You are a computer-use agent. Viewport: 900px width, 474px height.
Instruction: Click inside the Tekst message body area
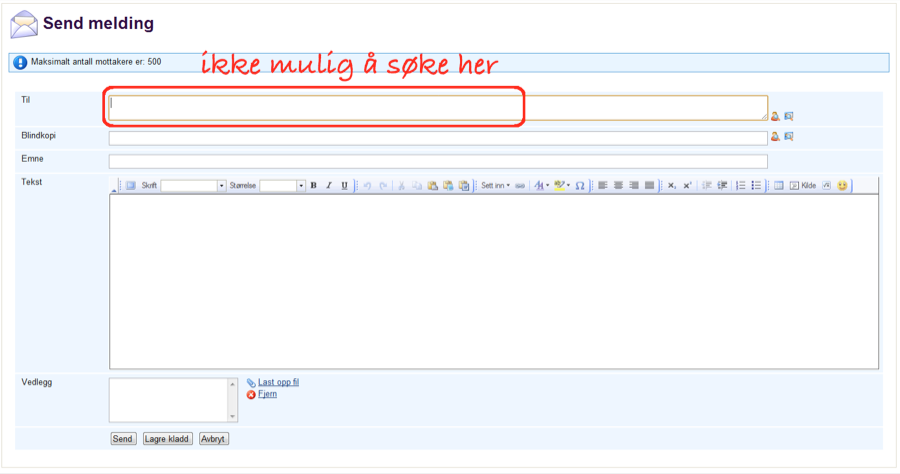tap(494, 282)
